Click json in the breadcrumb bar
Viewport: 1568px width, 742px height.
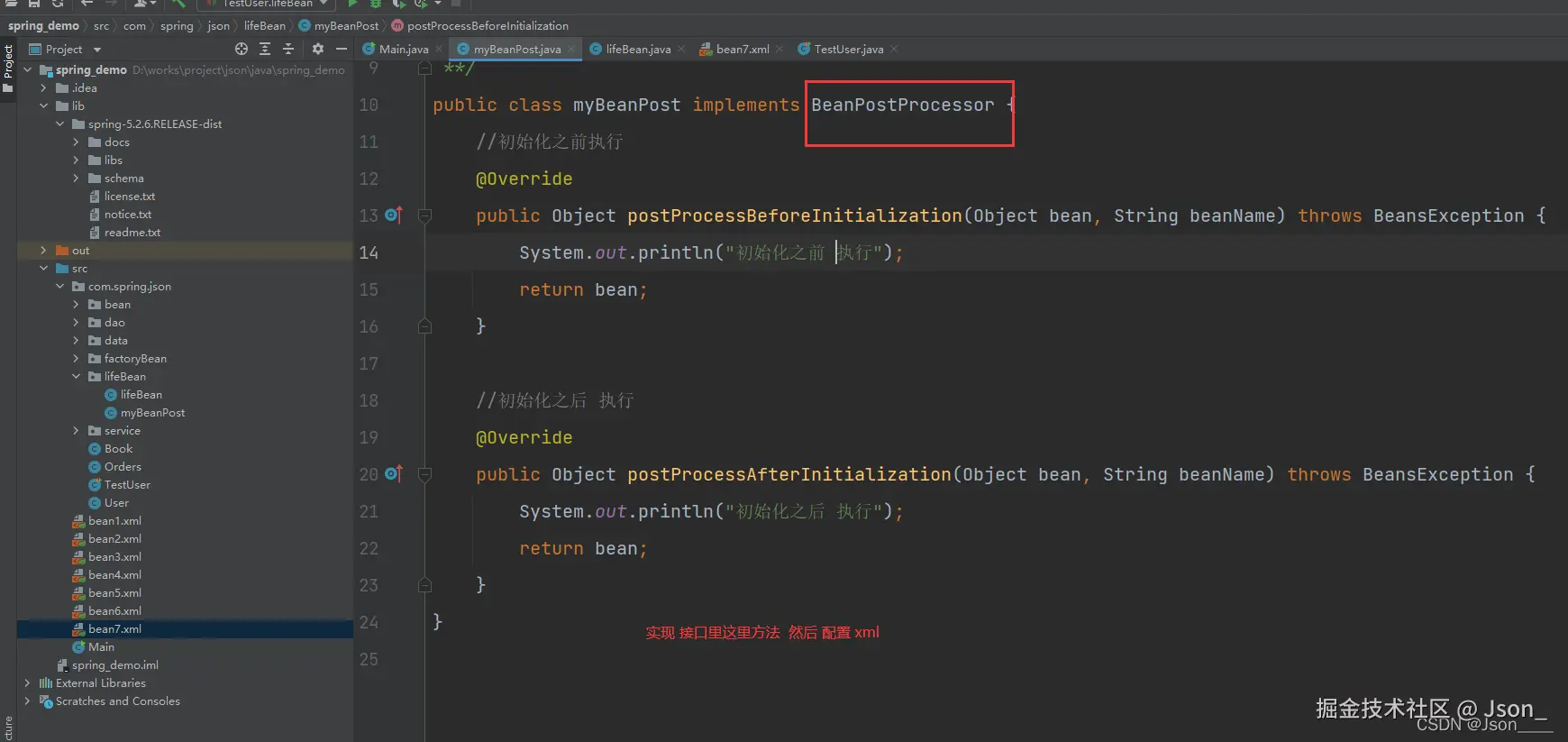pyautogui.click(x=219, y=25)
